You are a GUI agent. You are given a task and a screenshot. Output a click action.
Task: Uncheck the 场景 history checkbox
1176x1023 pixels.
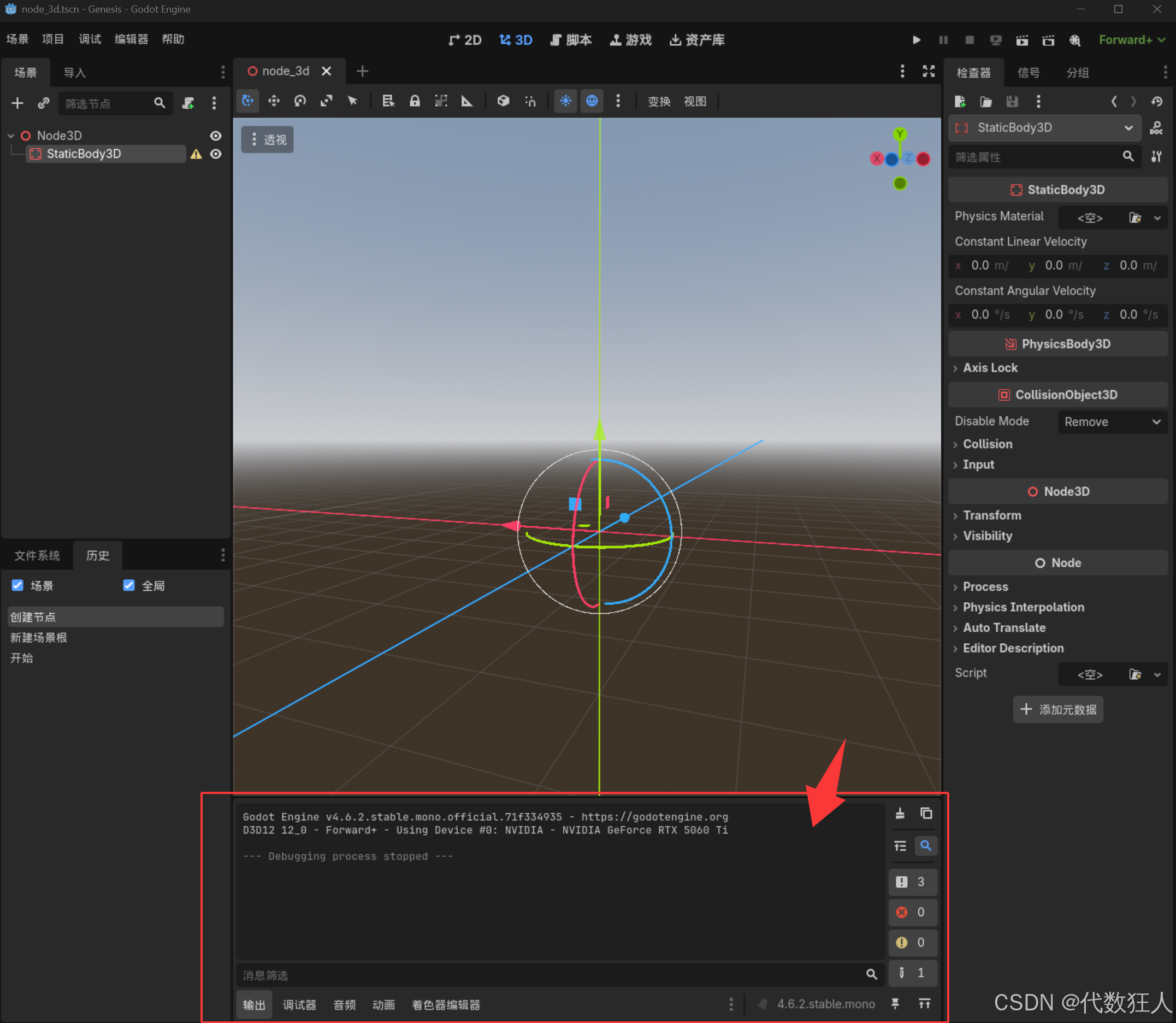[x=17, y=585]
